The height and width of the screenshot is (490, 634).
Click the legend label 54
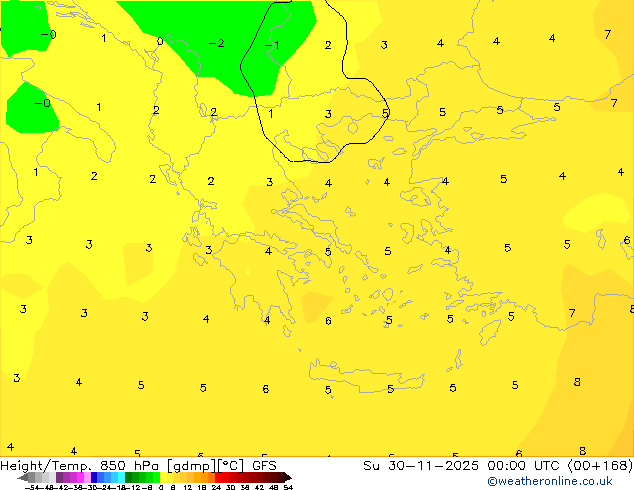(287, 488)
